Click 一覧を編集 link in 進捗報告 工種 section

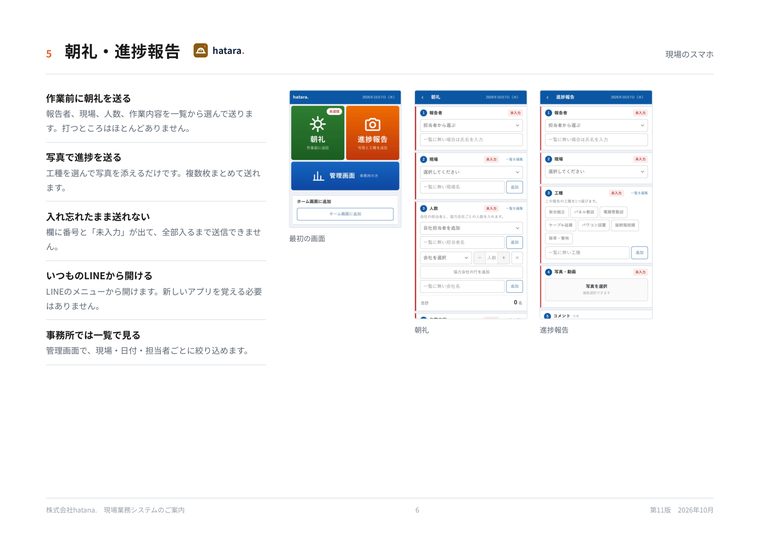click(x=639, y=193)
